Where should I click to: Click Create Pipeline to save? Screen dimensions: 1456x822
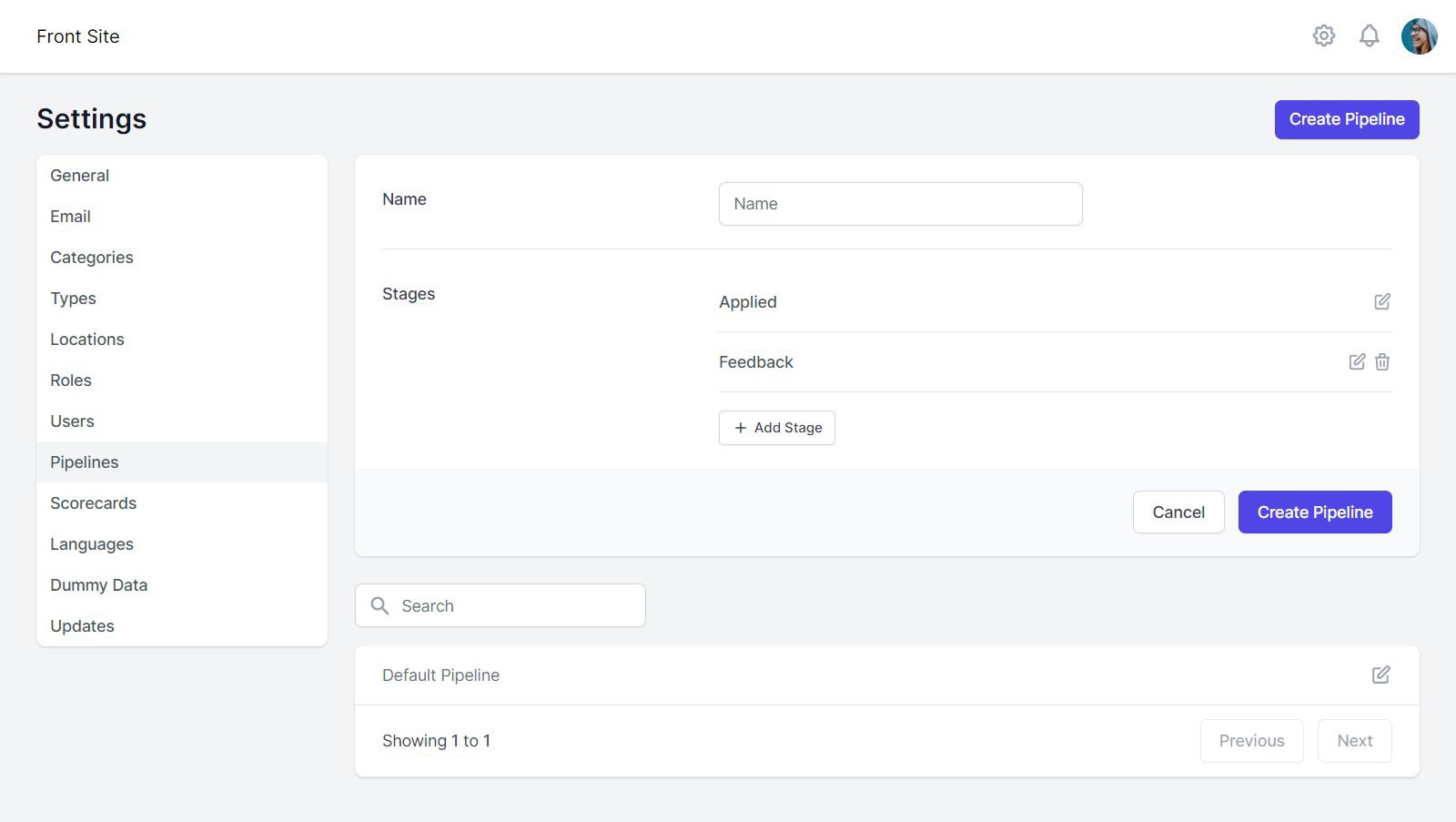click(x=1314, y=512)
